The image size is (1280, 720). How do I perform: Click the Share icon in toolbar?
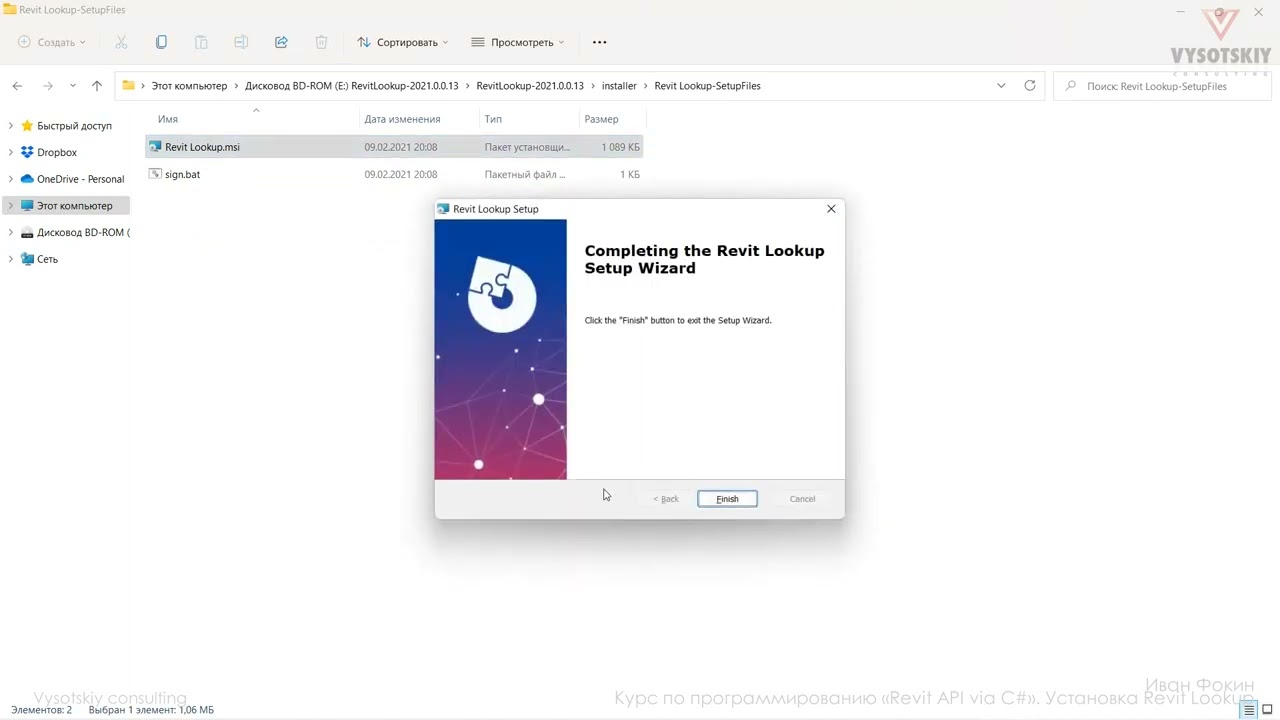point(281,42)
